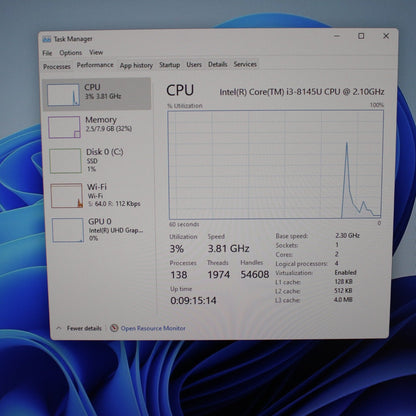416x416 pixels.
Task: Open the Options menu
Action: (70, 53)
